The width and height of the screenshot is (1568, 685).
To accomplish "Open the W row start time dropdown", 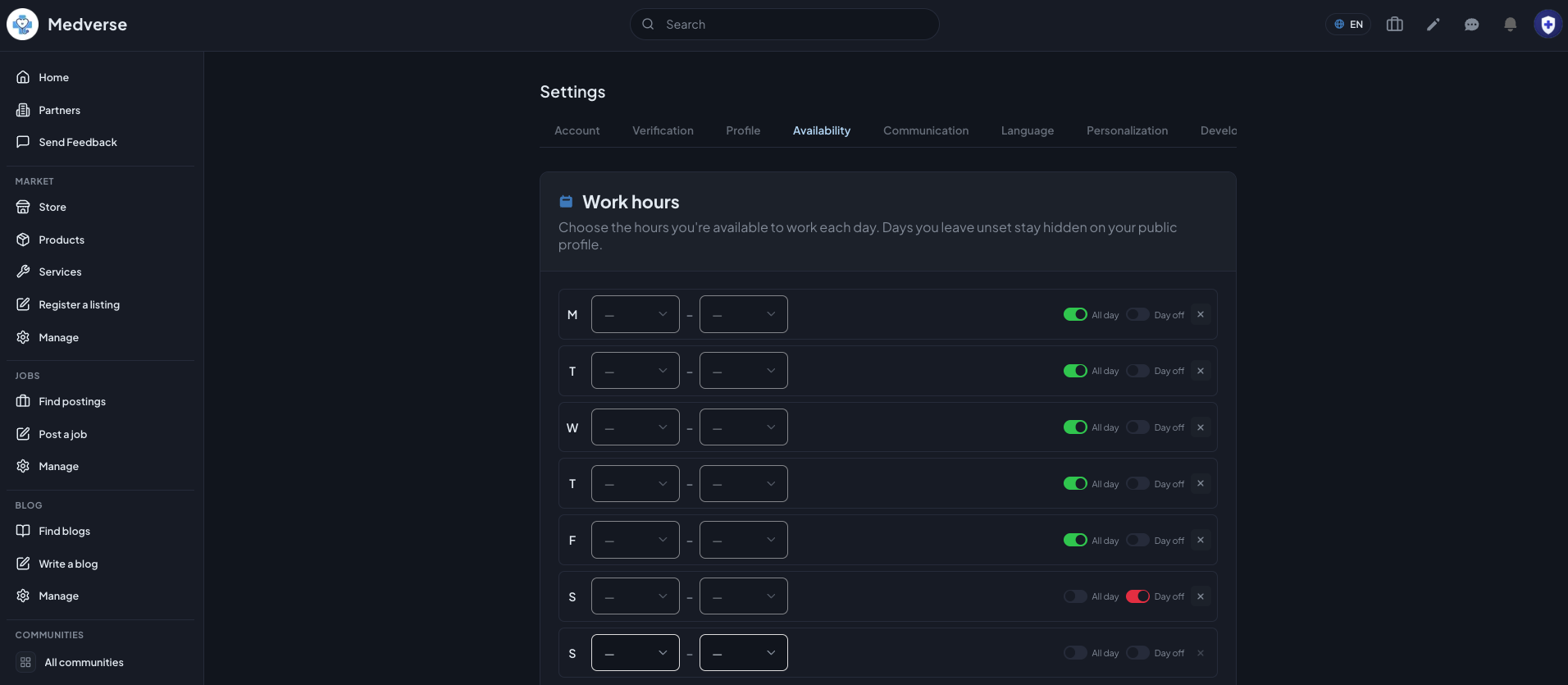I will pyautogui.click(x=636, y=427).
